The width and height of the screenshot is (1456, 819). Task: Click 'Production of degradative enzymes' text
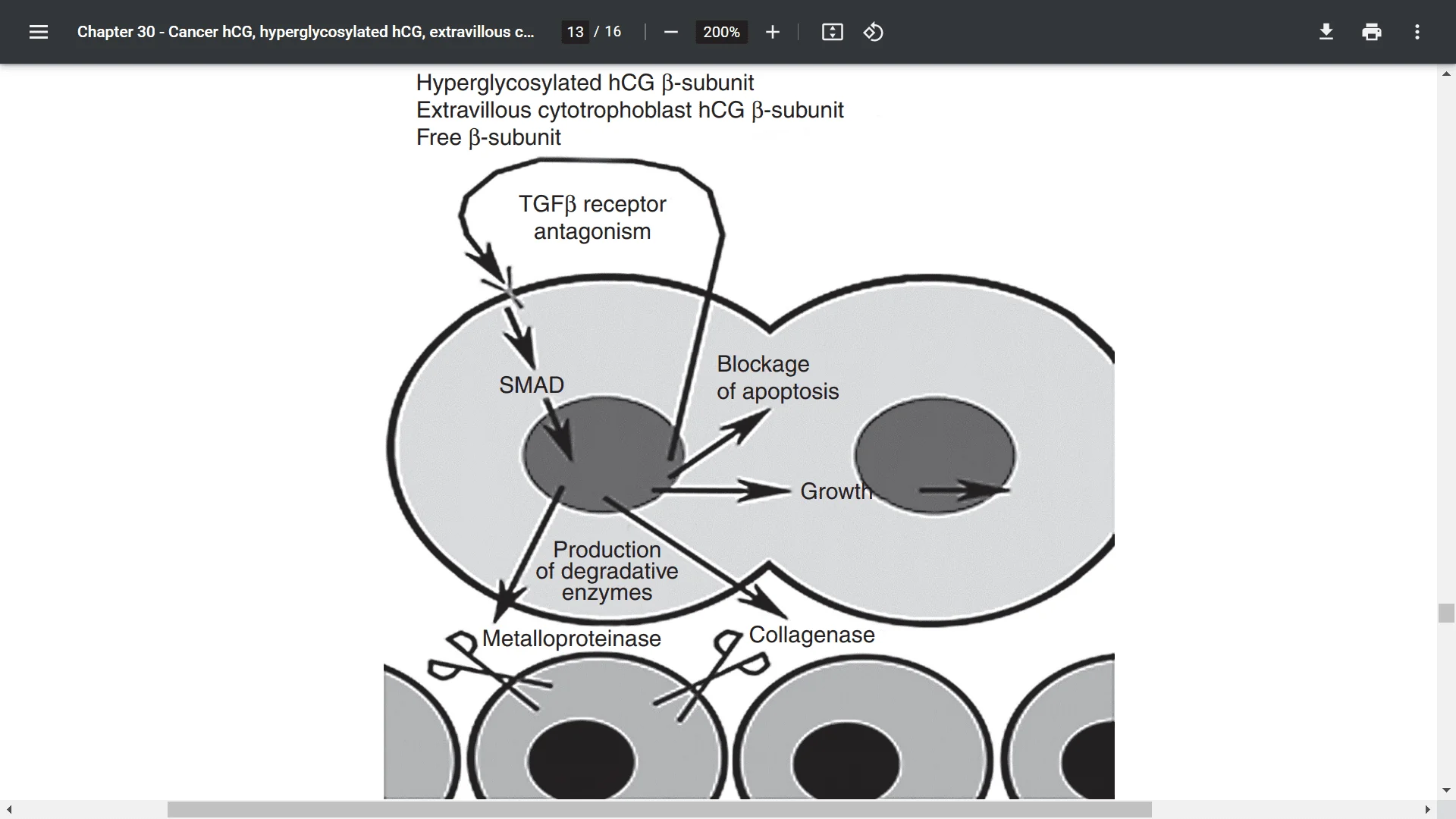[x=607, y=570]
